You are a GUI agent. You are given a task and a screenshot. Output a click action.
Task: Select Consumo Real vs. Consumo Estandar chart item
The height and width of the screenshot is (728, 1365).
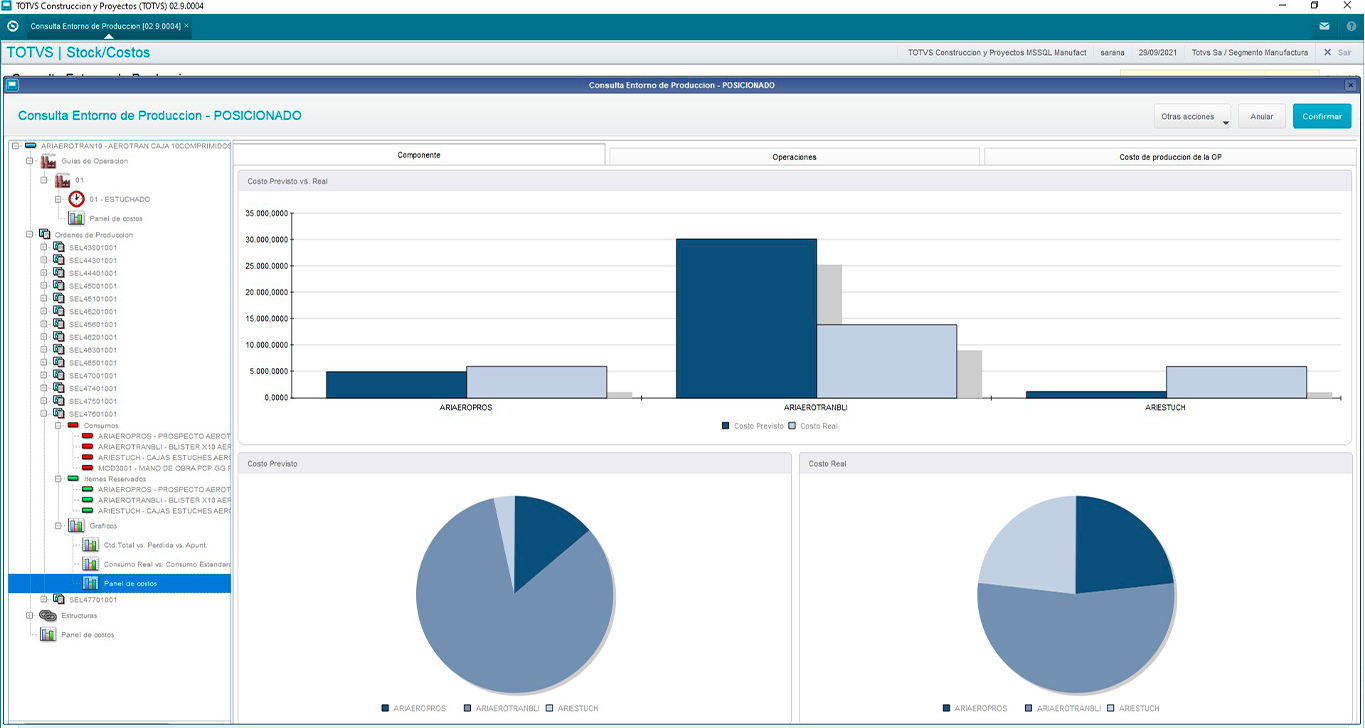(166, 564)
